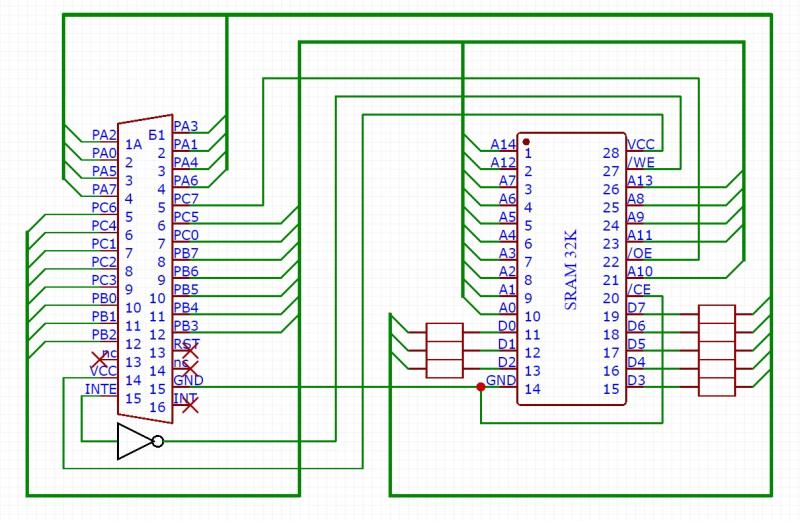Select the PB3 pin label on connector
Image resolution: width=800 pixels, height=521 pixels.
186,325
